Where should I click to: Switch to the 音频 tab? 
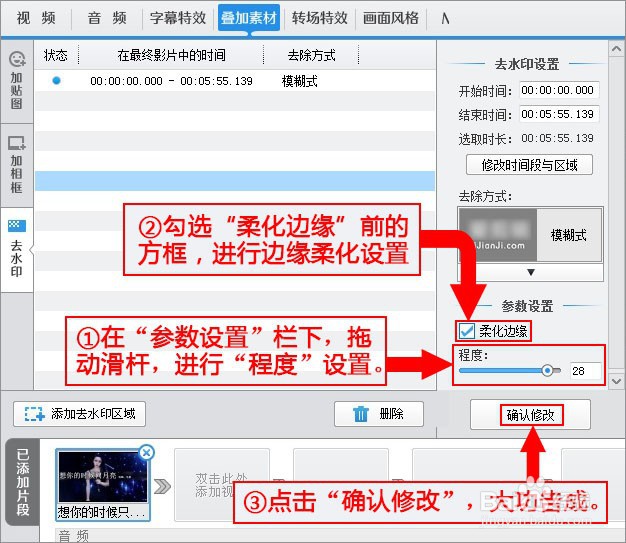point(107,18)
